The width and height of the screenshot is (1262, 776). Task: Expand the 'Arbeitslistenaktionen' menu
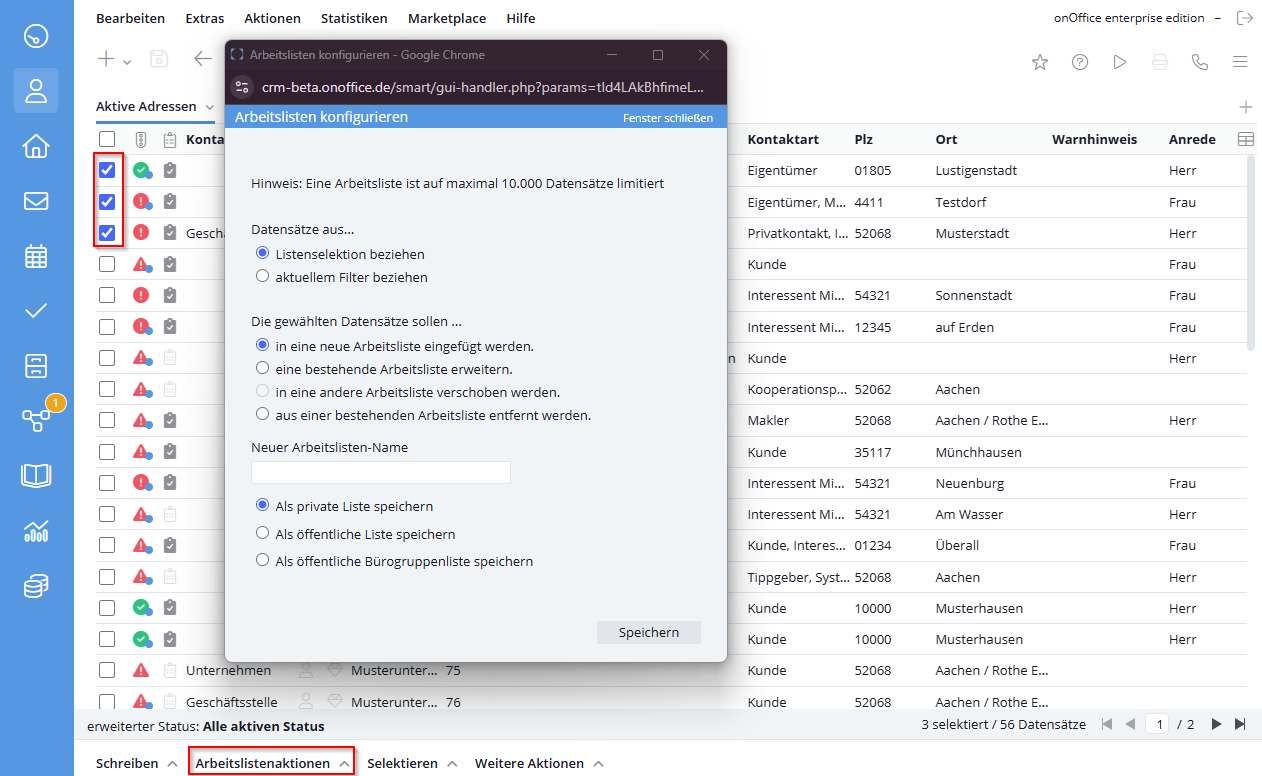coord(271,763)
